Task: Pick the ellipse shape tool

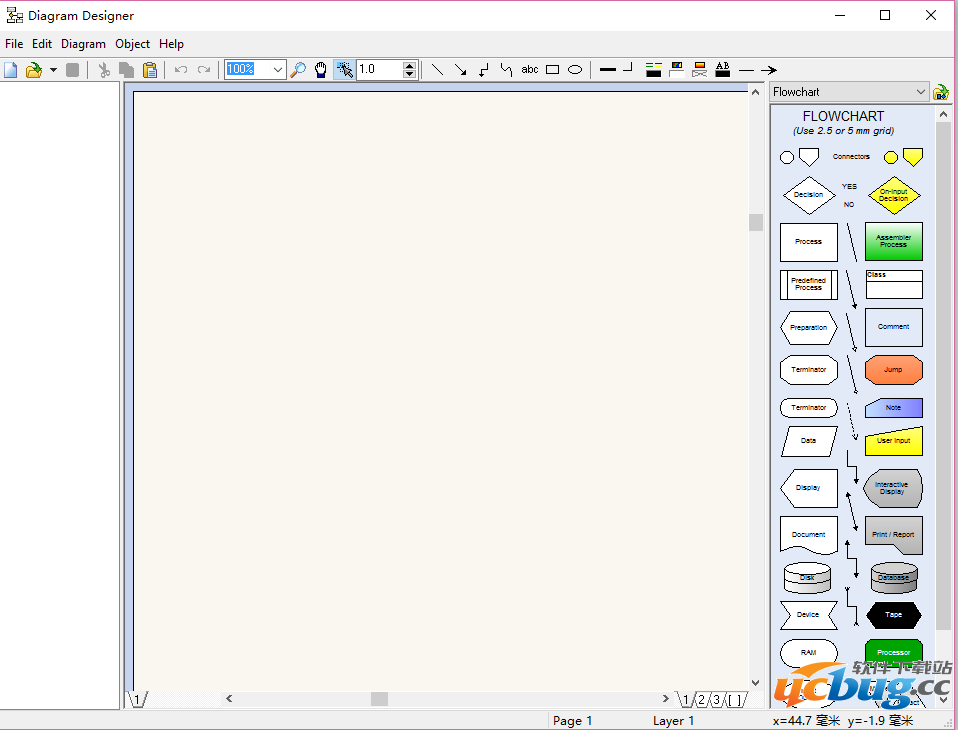Action: tap(575, 70)
